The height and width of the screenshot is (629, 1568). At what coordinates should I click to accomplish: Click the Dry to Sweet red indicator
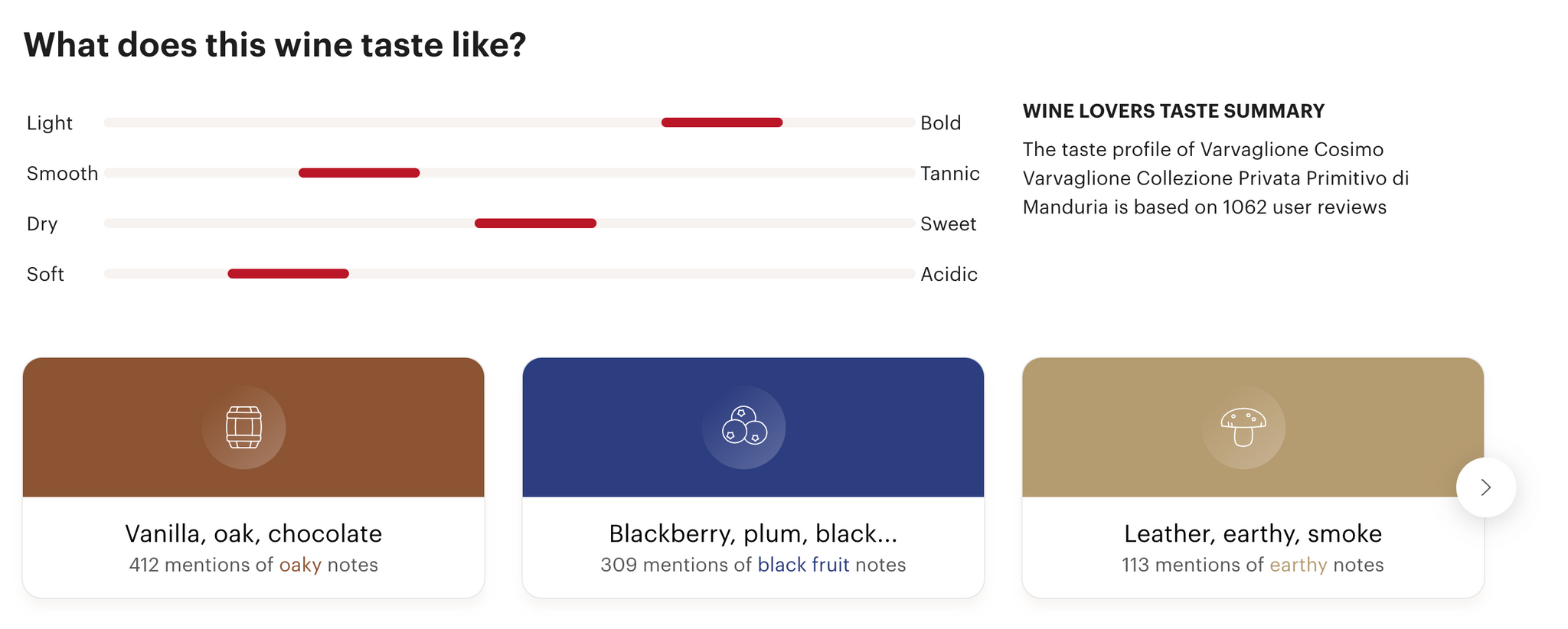[x=535, y=223]
